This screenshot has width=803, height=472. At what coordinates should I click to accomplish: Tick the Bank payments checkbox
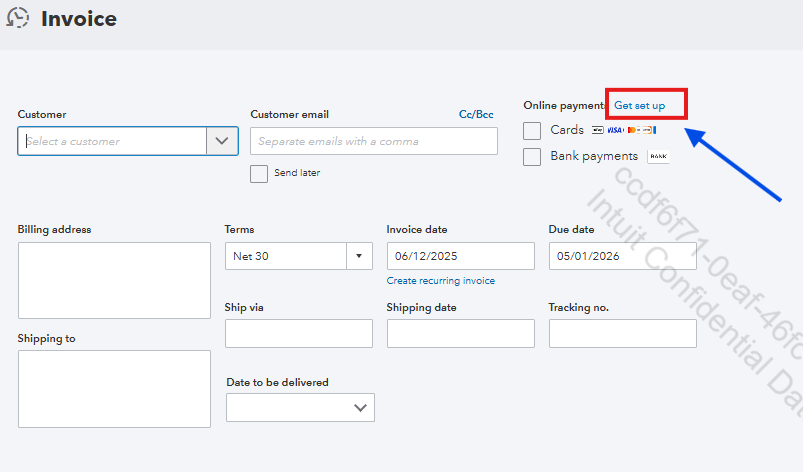tap(532, 156)
